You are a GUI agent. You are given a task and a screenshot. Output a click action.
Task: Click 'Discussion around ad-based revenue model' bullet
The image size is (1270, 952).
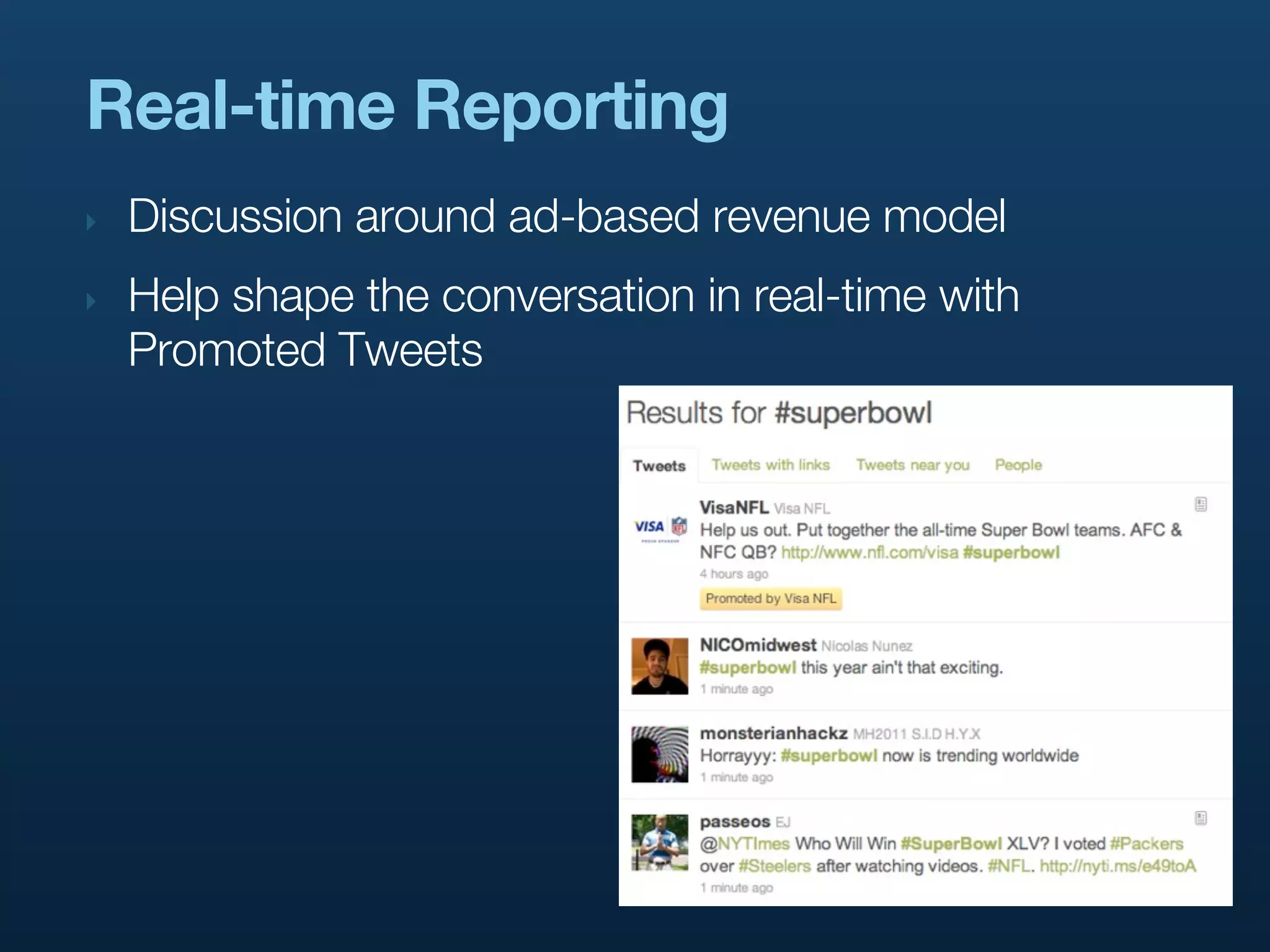[567, 216]
